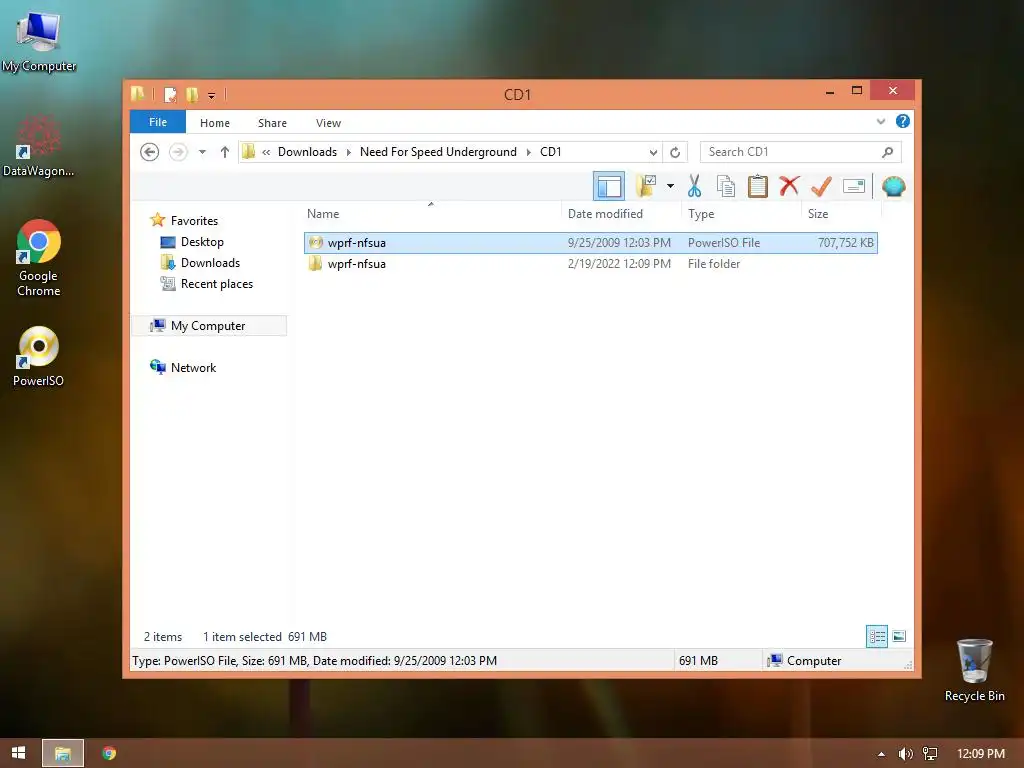Expand the arrow after Need For Speed Underground
The width and height of the screenshot is (1024, 768).
528,152
